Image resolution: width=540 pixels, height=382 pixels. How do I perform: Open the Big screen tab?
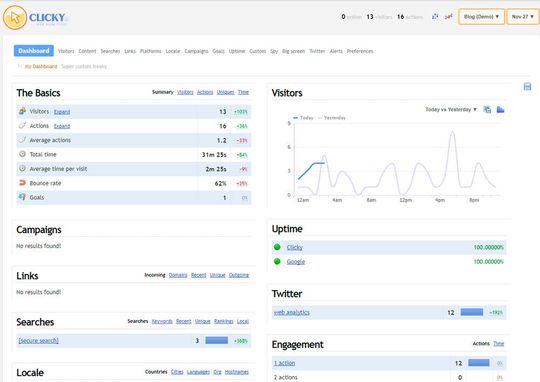[x=293, y=51]
